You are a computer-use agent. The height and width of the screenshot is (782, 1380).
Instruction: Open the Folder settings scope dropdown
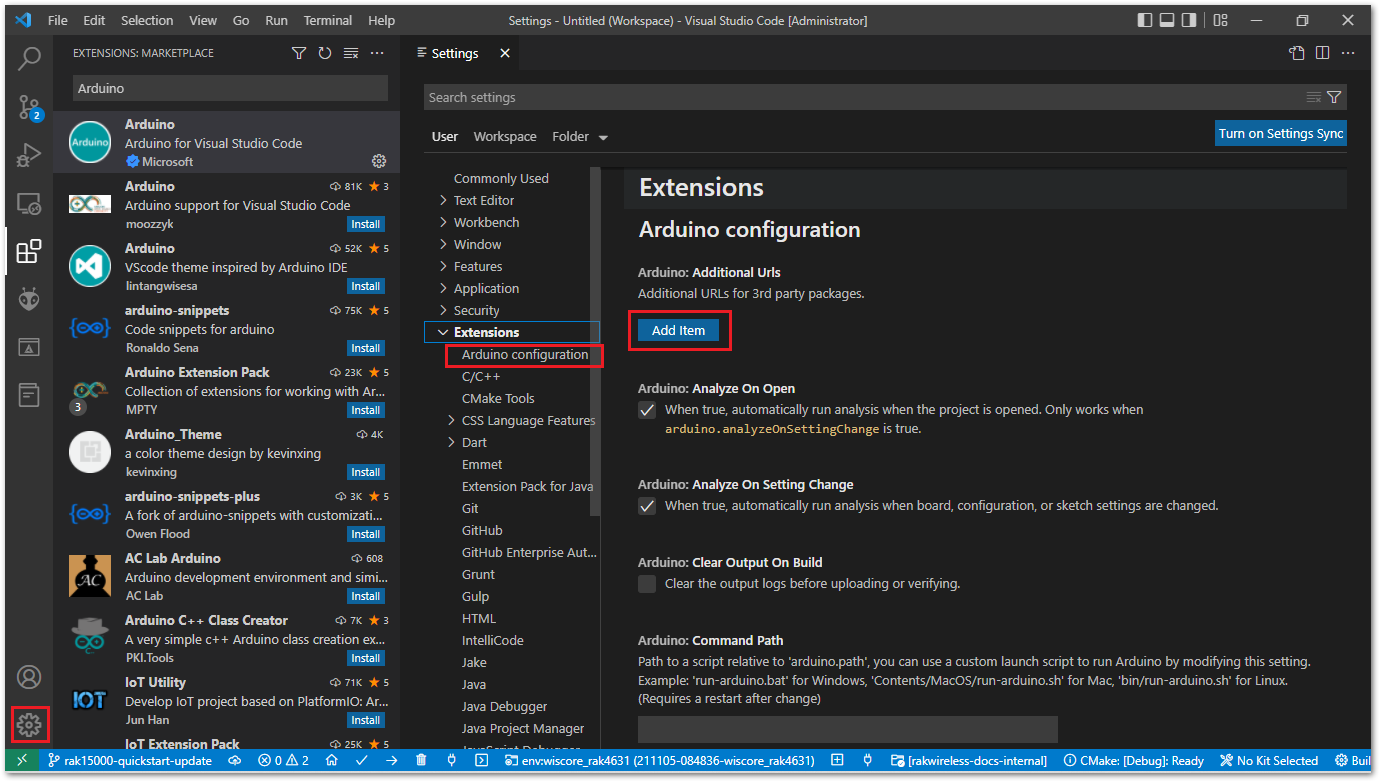580,137
